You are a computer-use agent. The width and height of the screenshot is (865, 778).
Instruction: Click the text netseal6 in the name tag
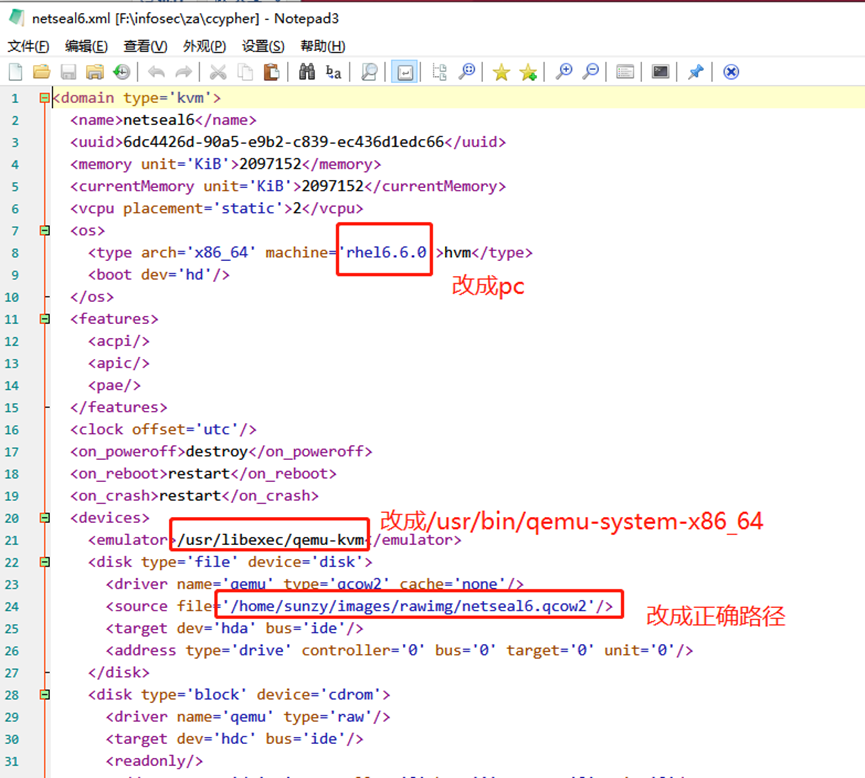[x=159, y=120]
